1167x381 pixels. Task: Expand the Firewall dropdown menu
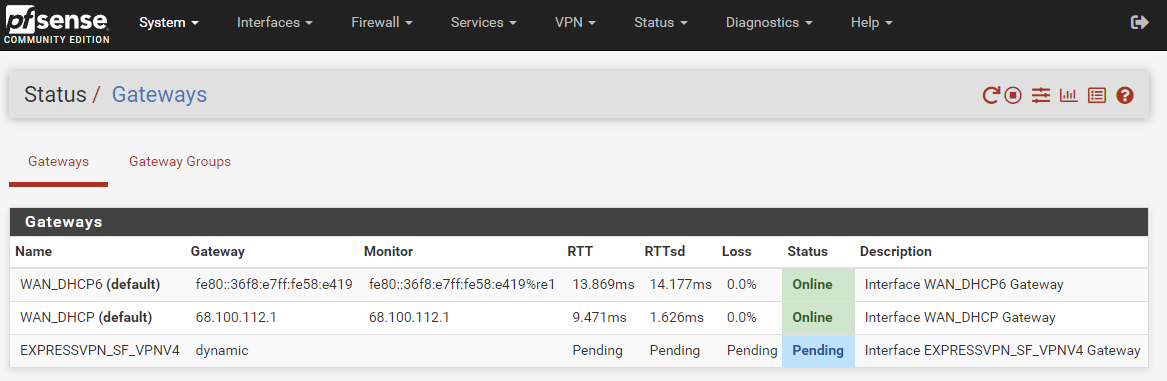[x=382, y=22]
